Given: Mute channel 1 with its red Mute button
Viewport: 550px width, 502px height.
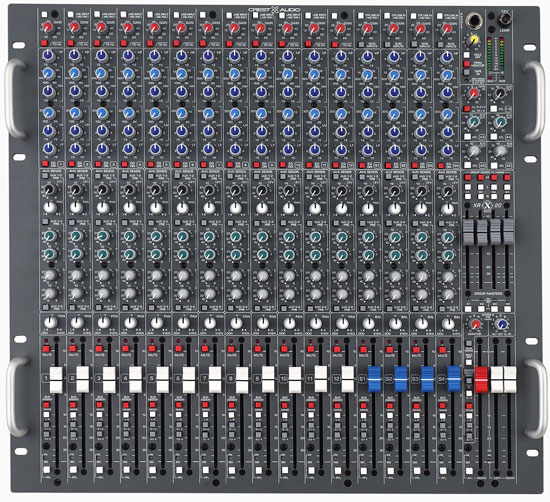Looking at the screenshot, I should tap(46, 349).
